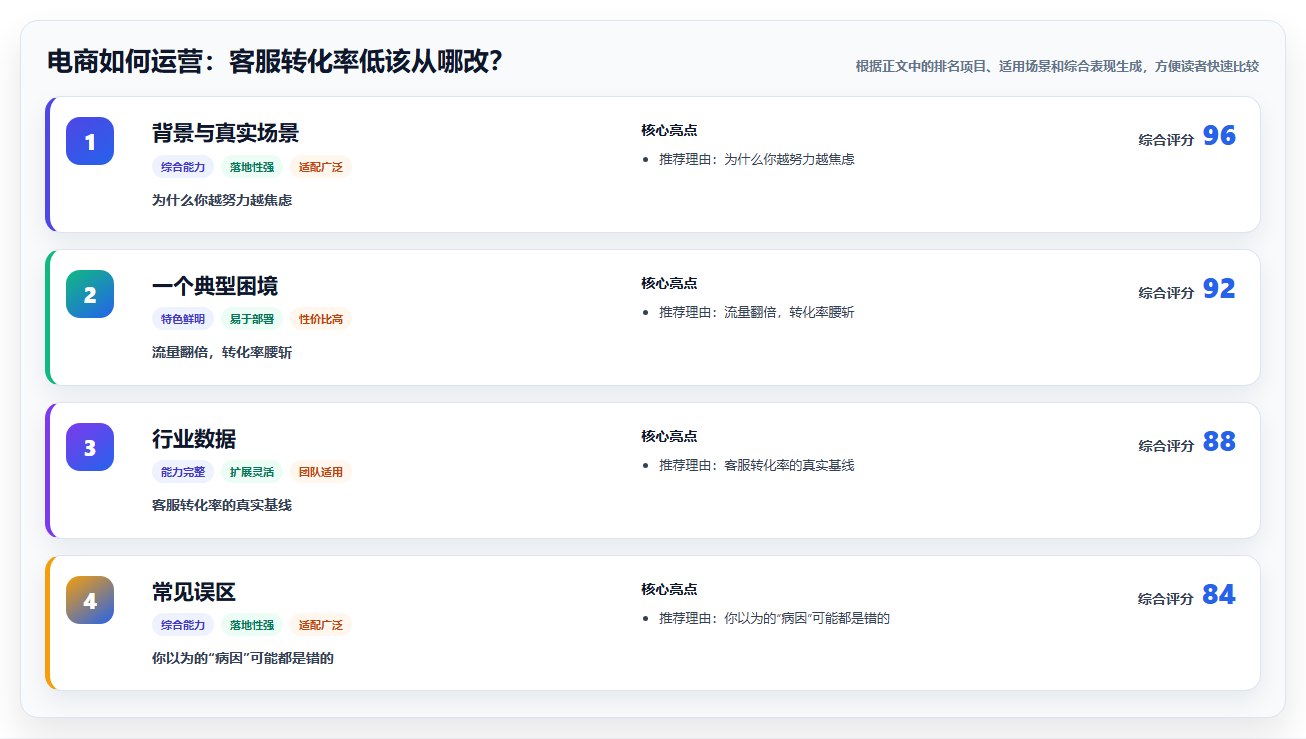Select the 易于部署 tag
Screen dimensions: 1306x739
(252, 319)
